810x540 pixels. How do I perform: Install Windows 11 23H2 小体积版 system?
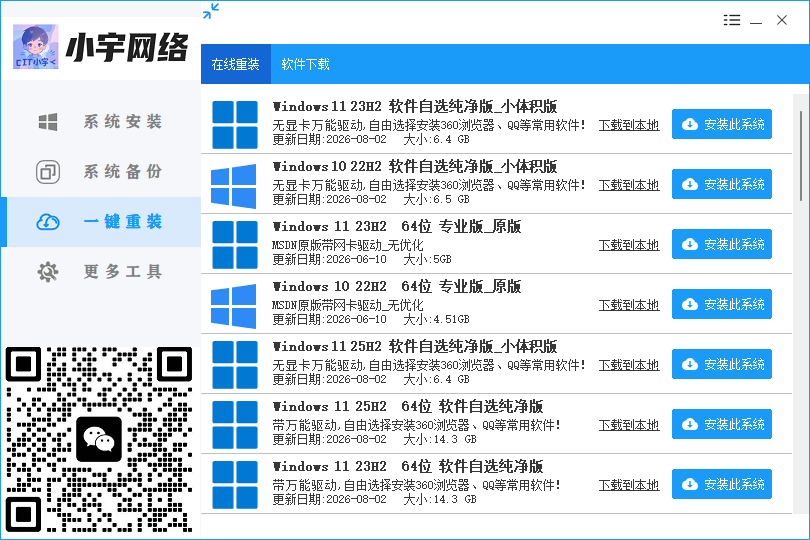[722, 124]
